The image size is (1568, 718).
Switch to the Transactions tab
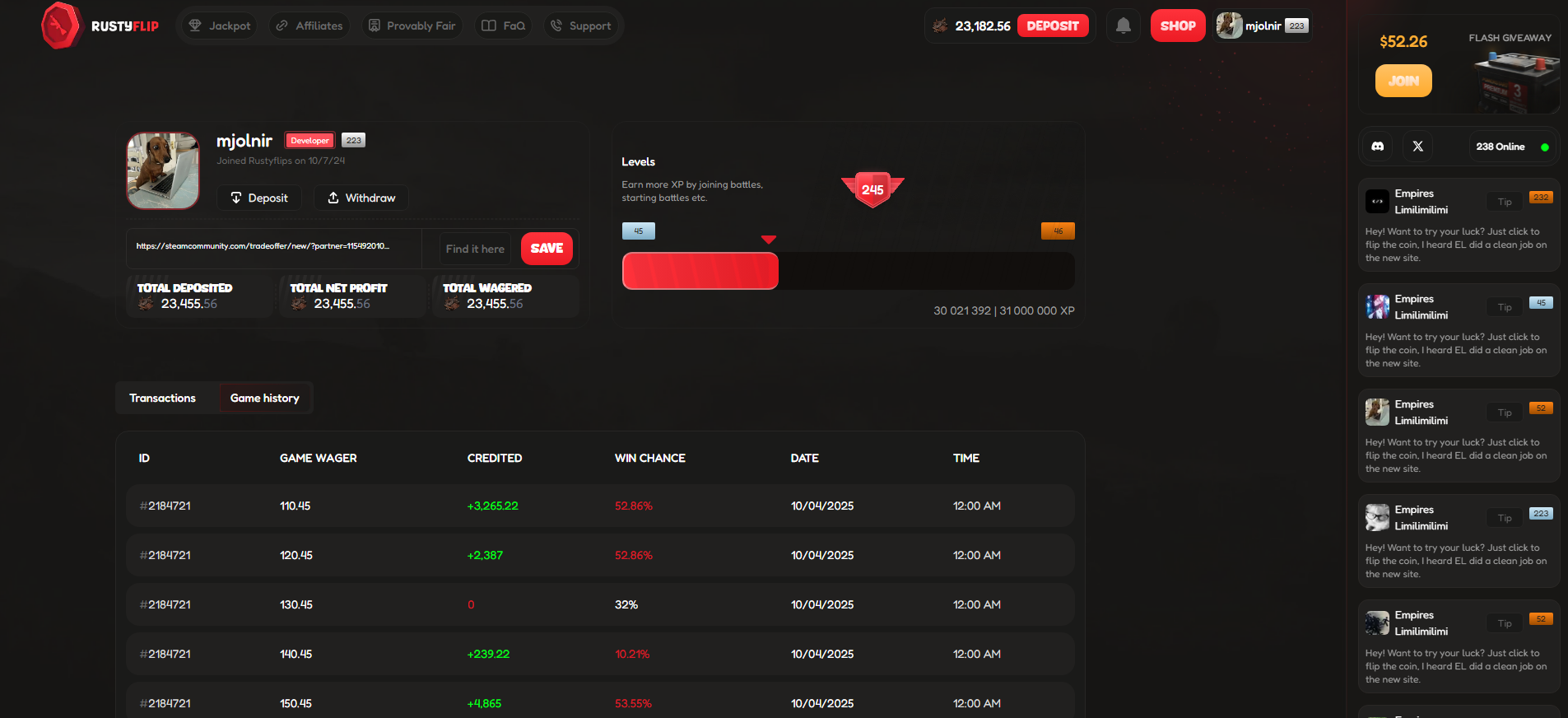point(162,398)
